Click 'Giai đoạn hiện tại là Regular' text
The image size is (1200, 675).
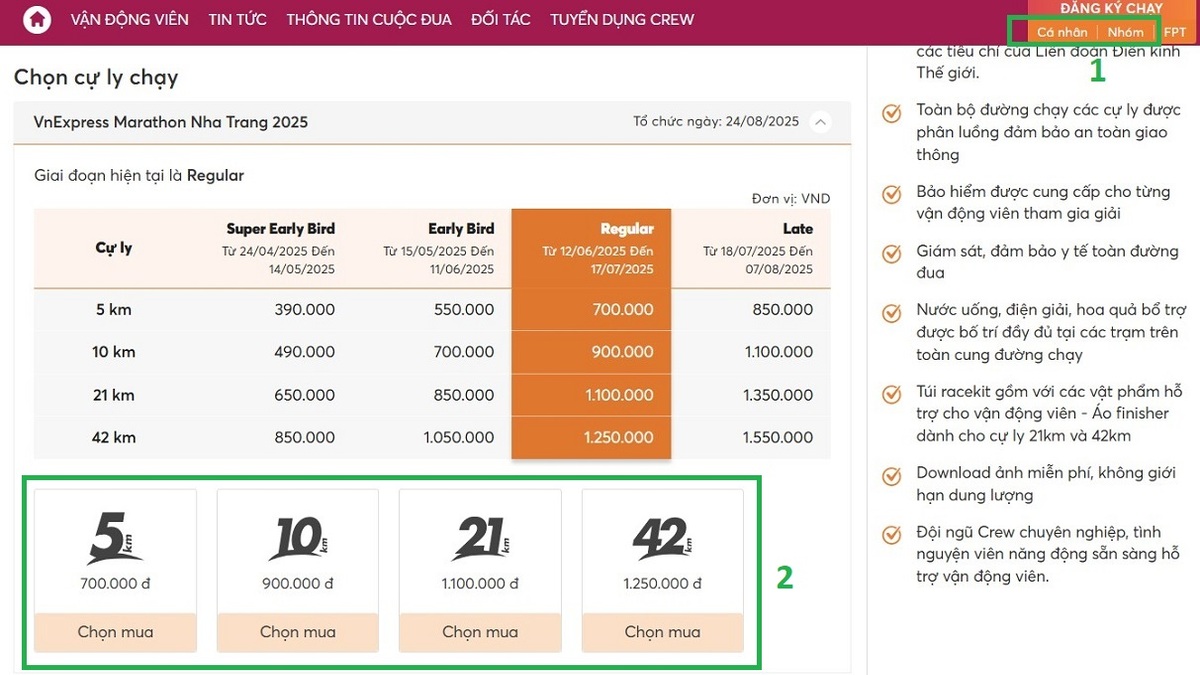point(139,176)
